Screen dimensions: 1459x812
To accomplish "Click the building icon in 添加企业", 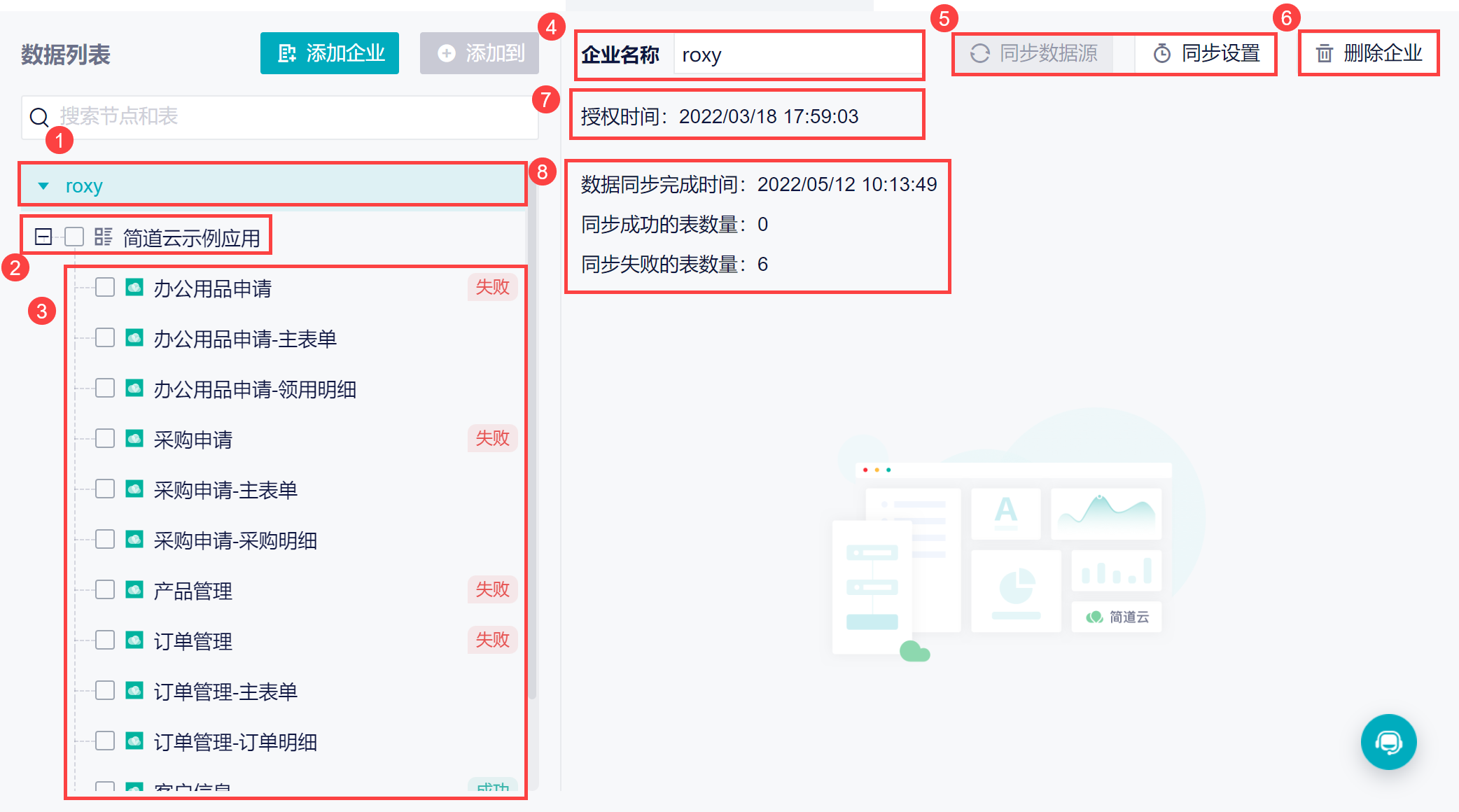I will pyautogui.click(x=287, y=53).
